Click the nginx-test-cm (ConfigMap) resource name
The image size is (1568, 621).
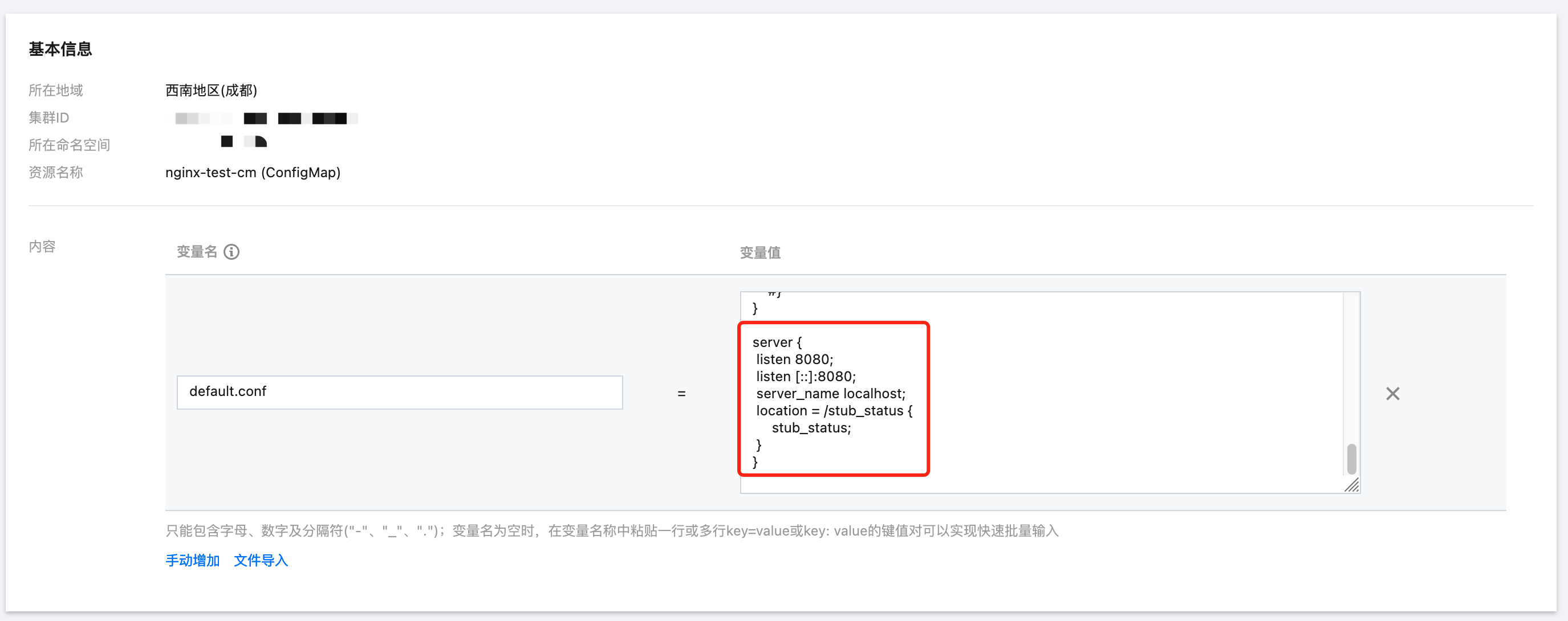coord(253,173)
